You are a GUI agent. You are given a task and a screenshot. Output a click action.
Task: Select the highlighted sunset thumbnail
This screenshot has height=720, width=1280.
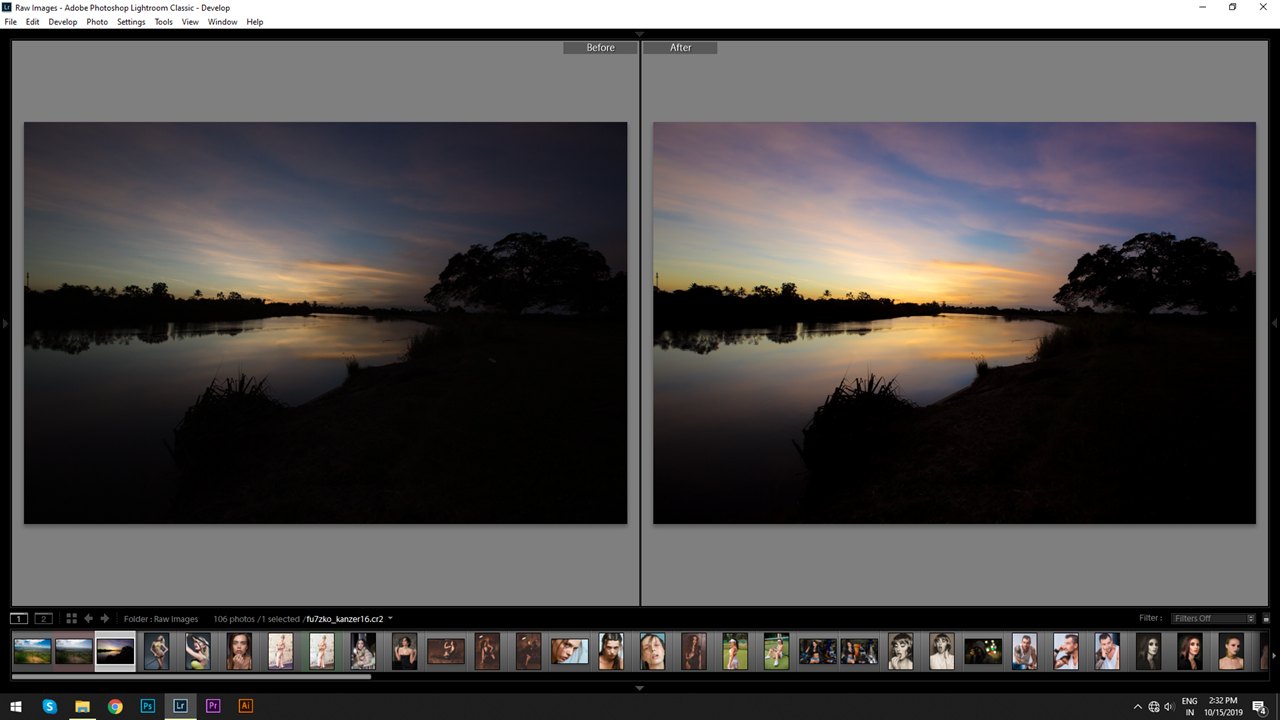pyautogui.click(x=115, y=651)
